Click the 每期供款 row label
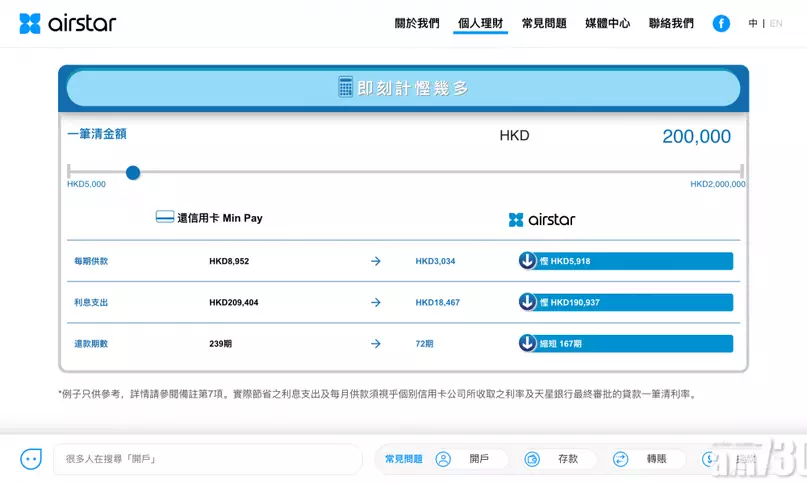This screenshot has width=807, height=484. (x=91, y=261)
